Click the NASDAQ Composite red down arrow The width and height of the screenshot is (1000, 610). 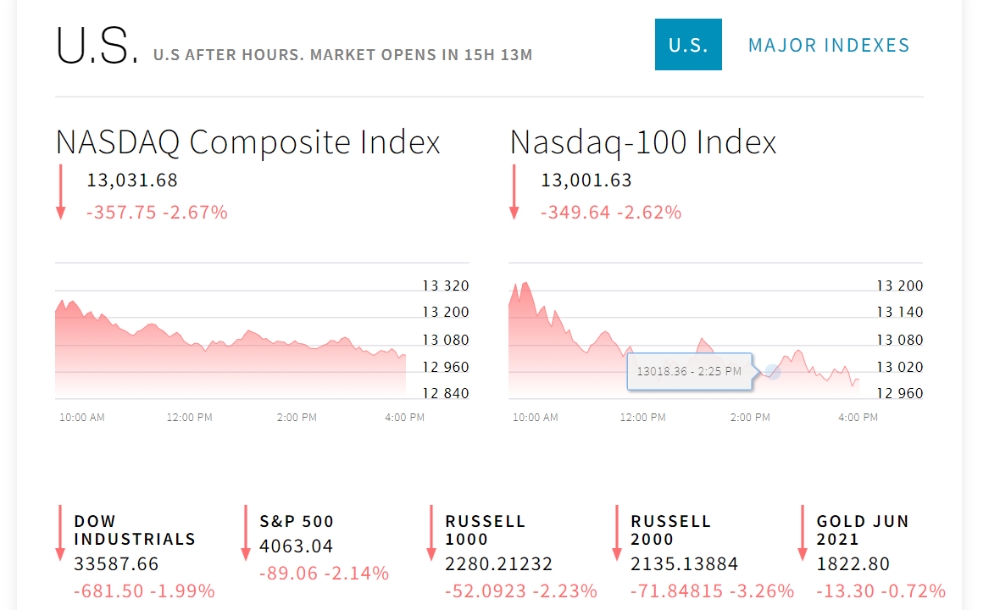(x=60, y=192)
